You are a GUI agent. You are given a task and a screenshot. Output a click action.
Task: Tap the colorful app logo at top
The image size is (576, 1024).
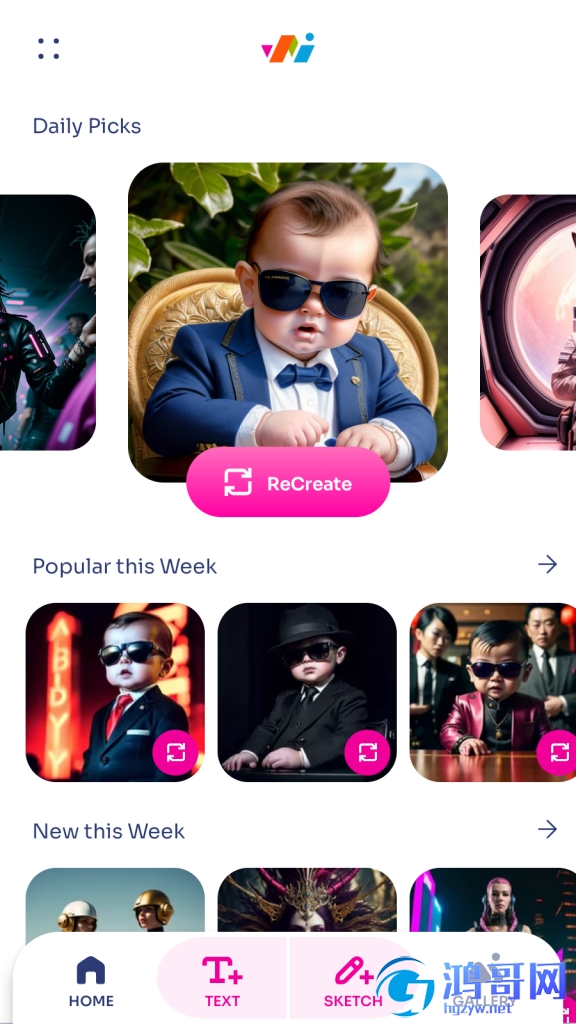pos(288,48)
